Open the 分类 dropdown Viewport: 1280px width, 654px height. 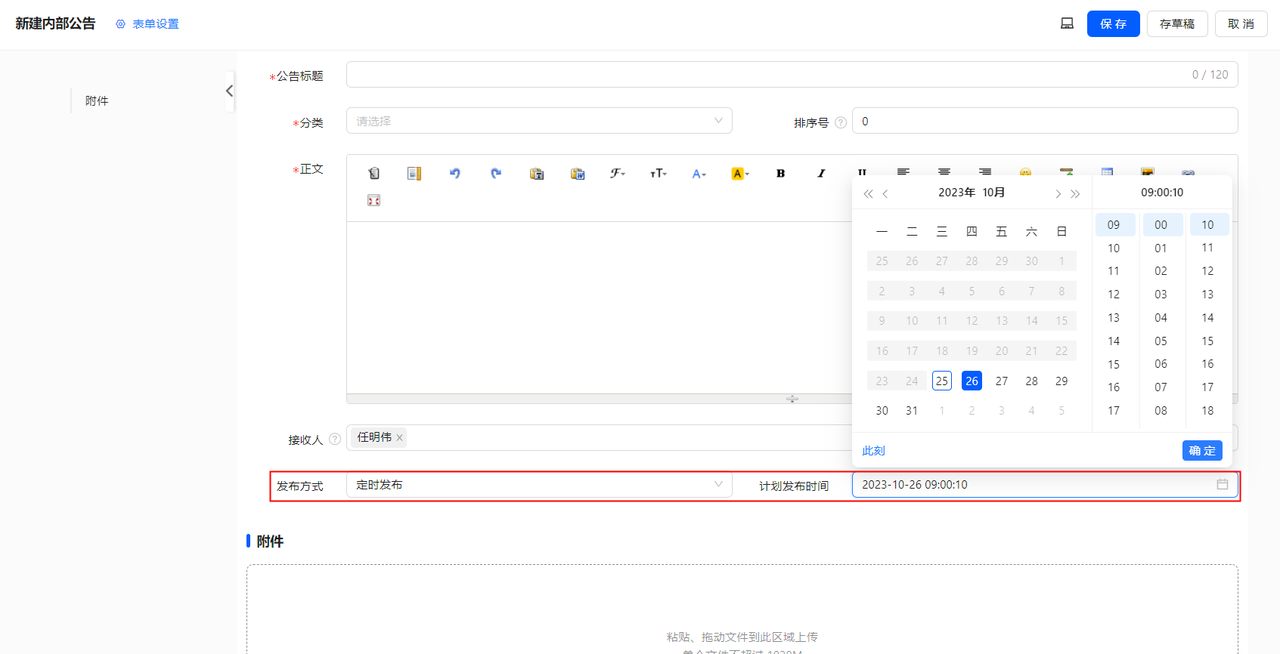pos(539,121)
